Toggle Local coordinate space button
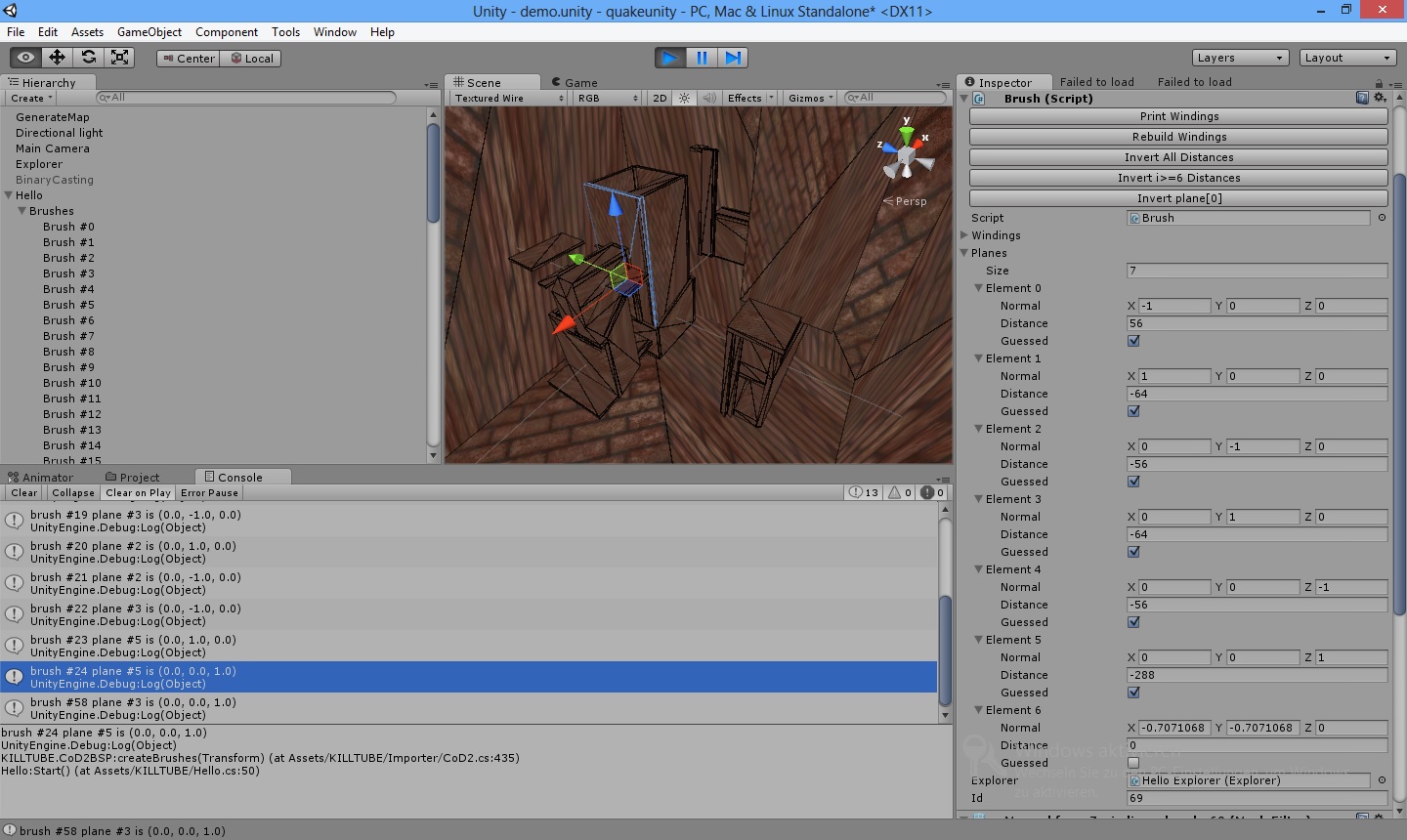The width and height of the screenshot is (1407, 840). (251, 59)
